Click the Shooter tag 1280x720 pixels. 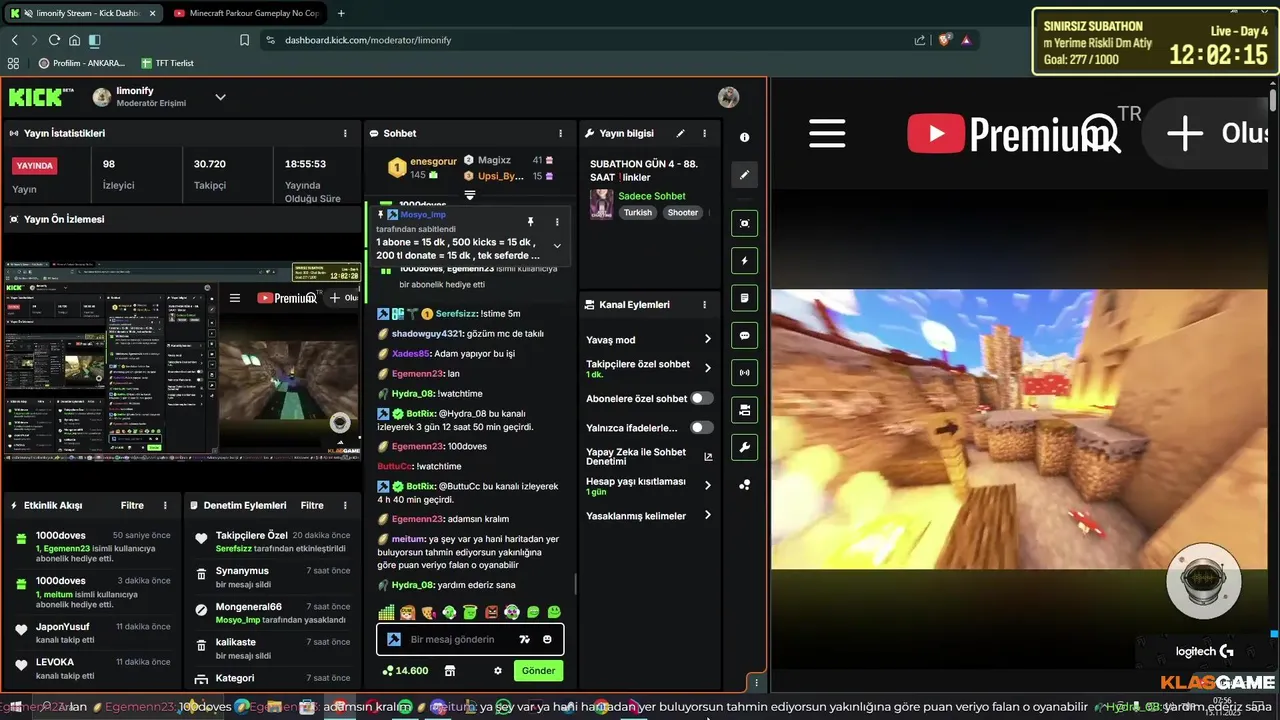click(x=683, y=212)
